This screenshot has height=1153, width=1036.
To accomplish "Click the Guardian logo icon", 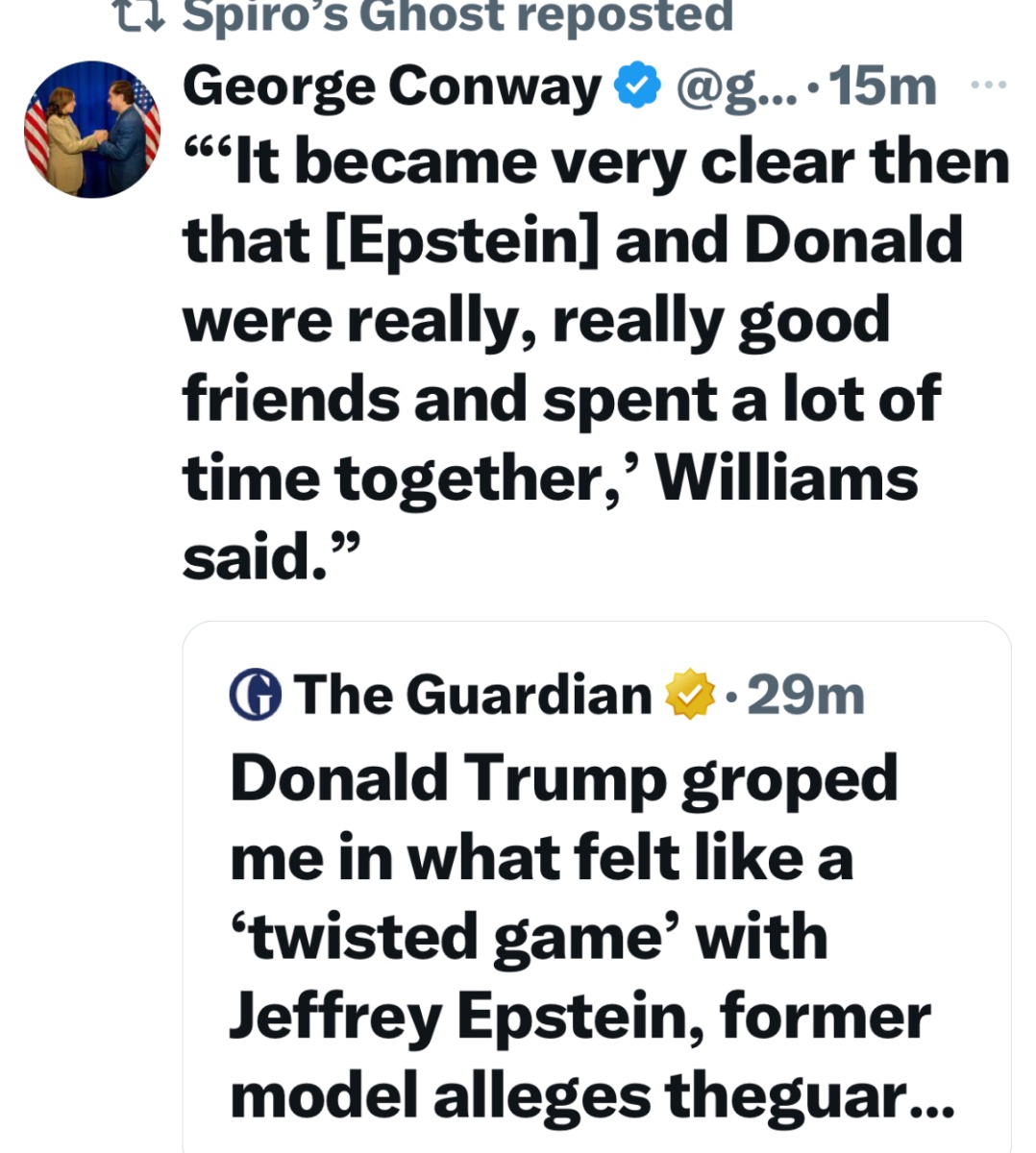I will point(256,695).
